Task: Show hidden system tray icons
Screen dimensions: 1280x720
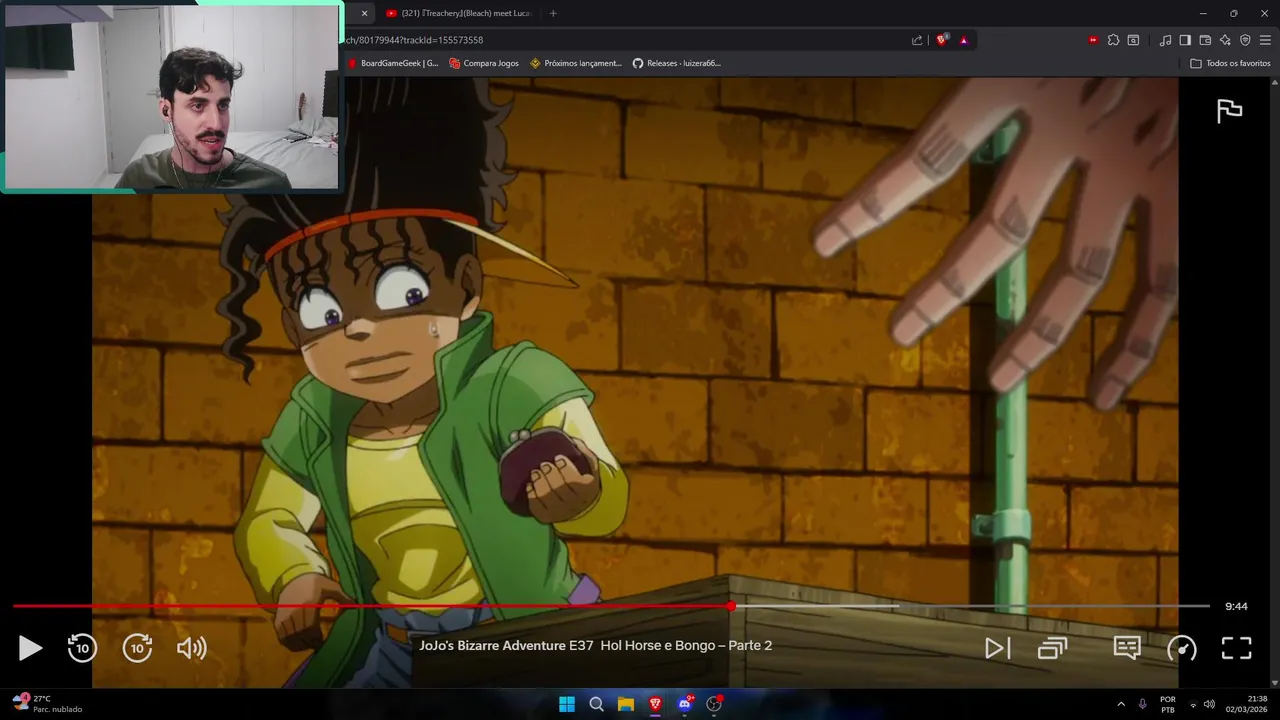Action: (1121, 704)
